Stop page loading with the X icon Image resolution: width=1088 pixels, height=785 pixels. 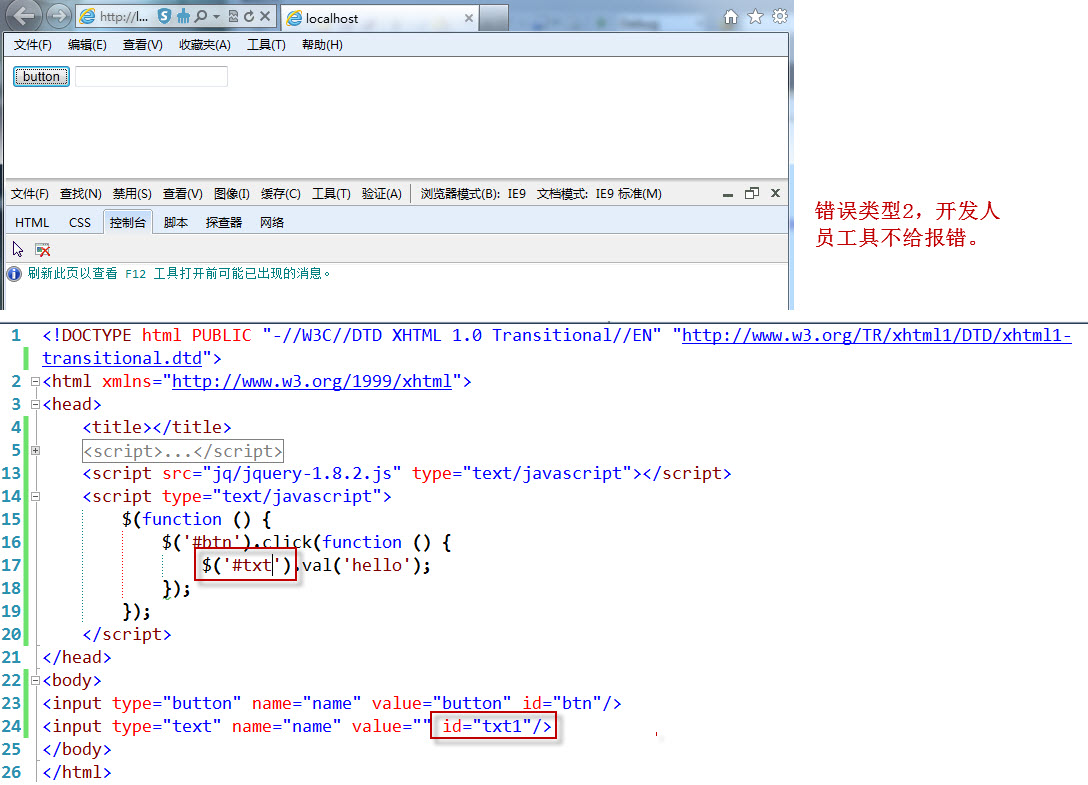pyautogui.click(x=264, y=16)
